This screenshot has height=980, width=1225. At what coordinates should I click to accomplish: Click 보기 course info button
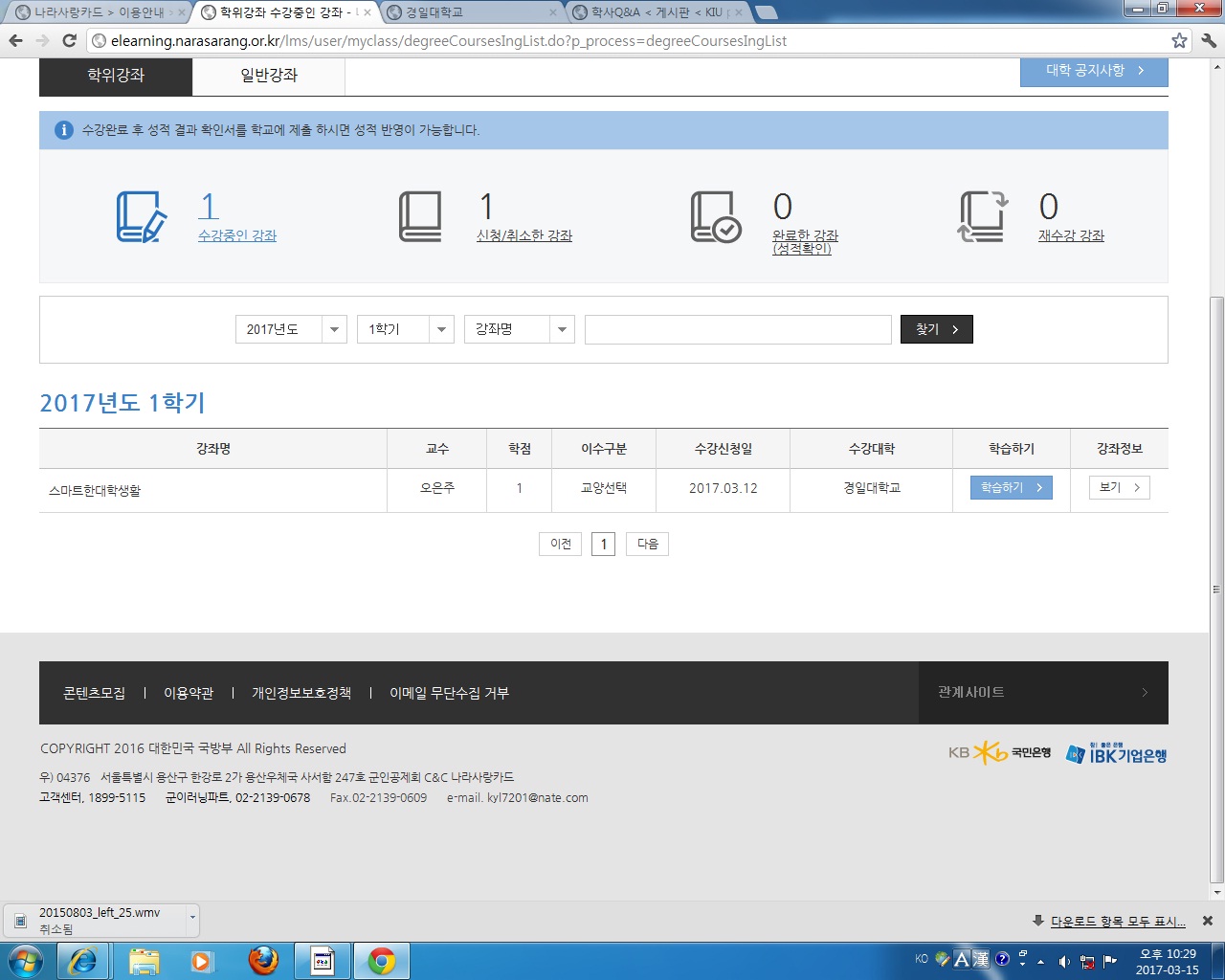click(x=1120, y=487)
